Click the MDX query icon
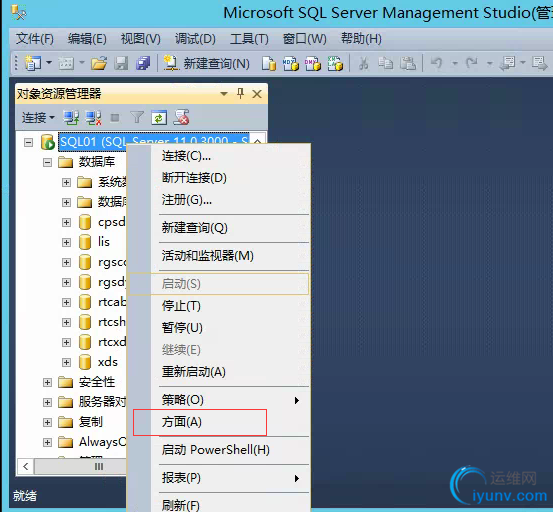This screenshot has width=553, height=512. (291, 64)
